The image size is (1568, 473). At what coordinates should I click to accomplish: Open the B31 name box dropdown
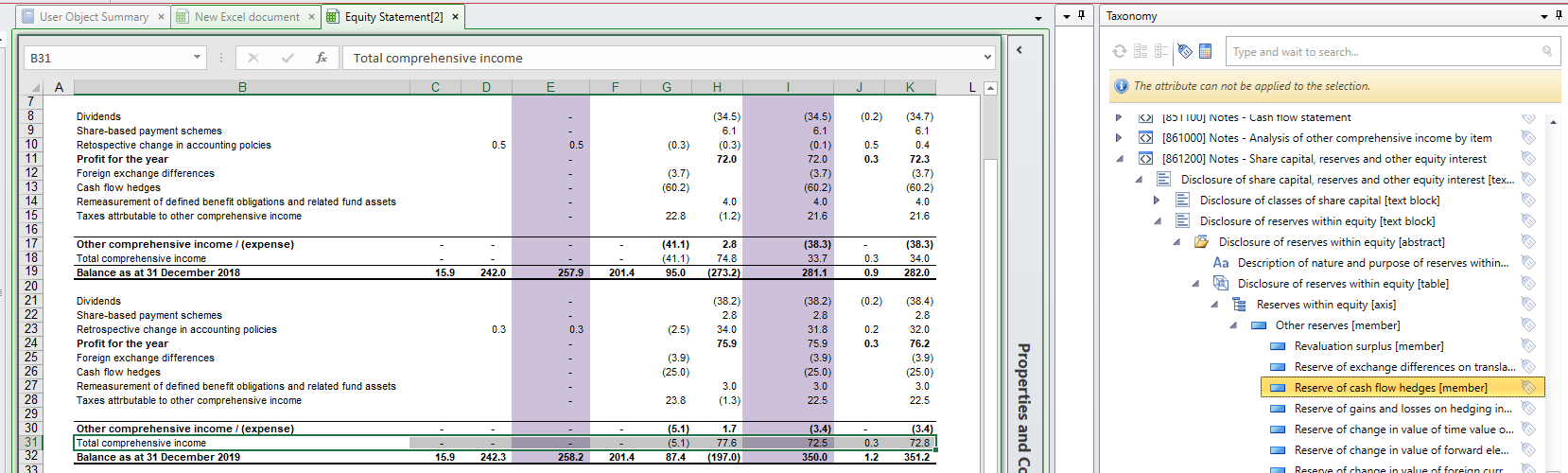pyautogui.click(x=197, y=58)
